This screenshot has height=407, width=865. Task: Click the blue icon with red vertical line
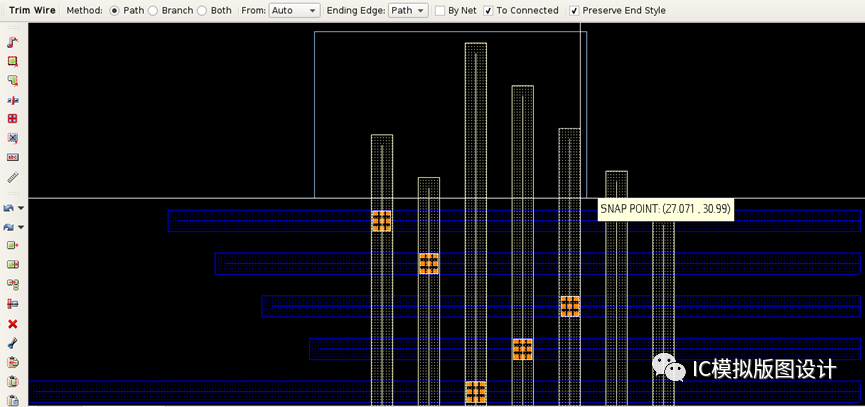coord(13,100)
